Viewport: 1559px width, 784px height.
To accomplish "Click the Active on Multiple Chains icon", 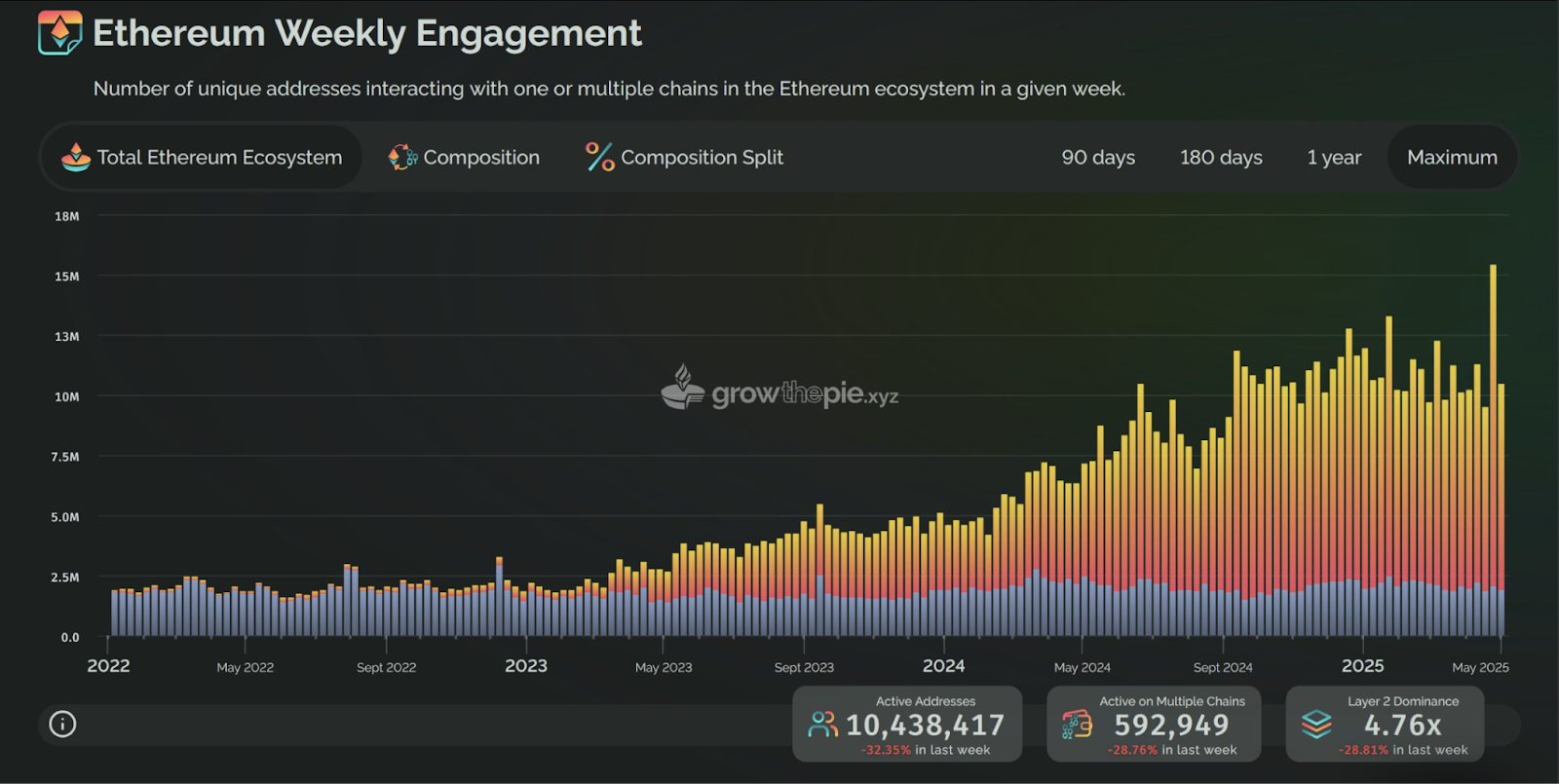I will [x=1077, y=725].
